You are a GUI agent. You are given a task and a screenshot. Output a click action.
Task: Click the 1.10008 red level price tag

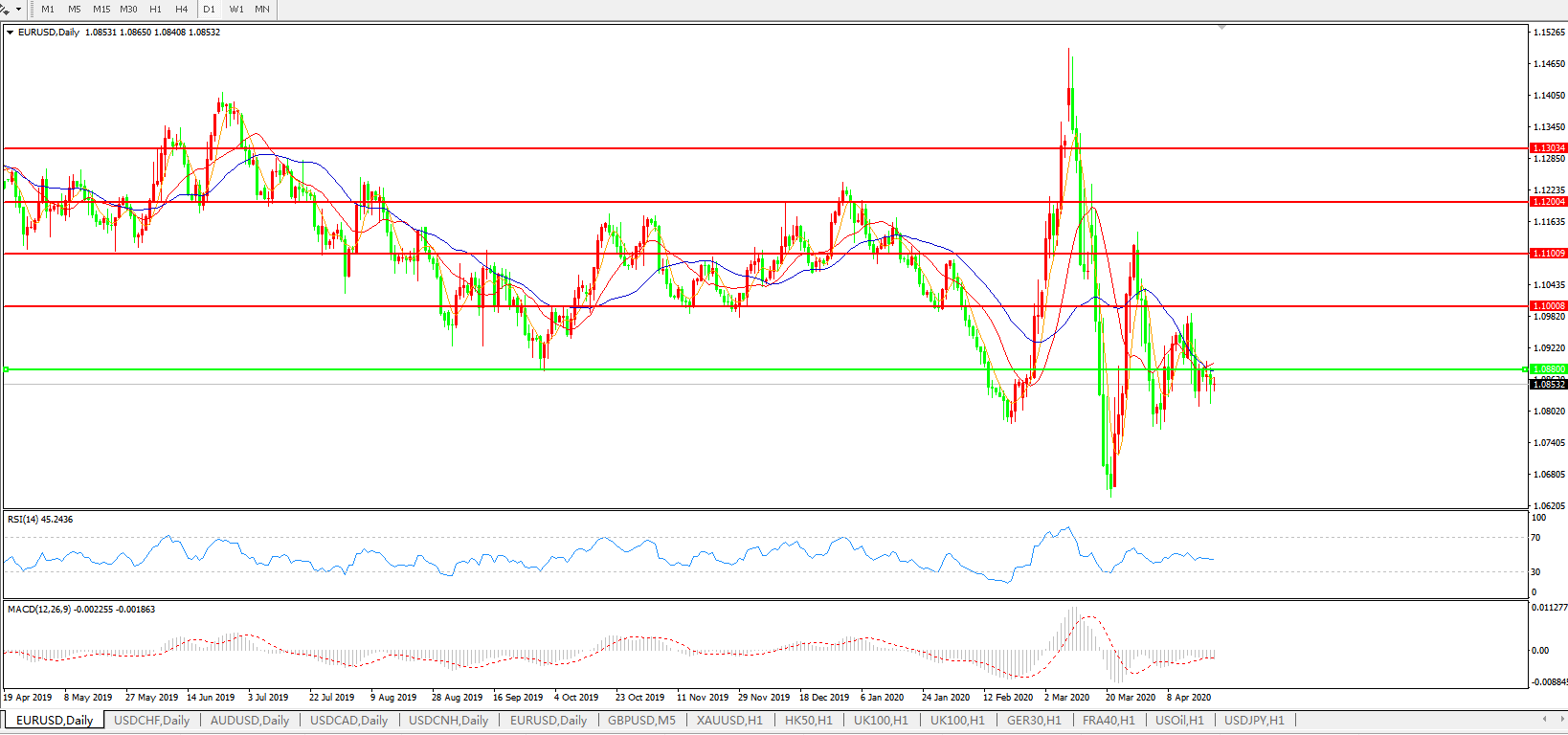tap(1548, 306)
